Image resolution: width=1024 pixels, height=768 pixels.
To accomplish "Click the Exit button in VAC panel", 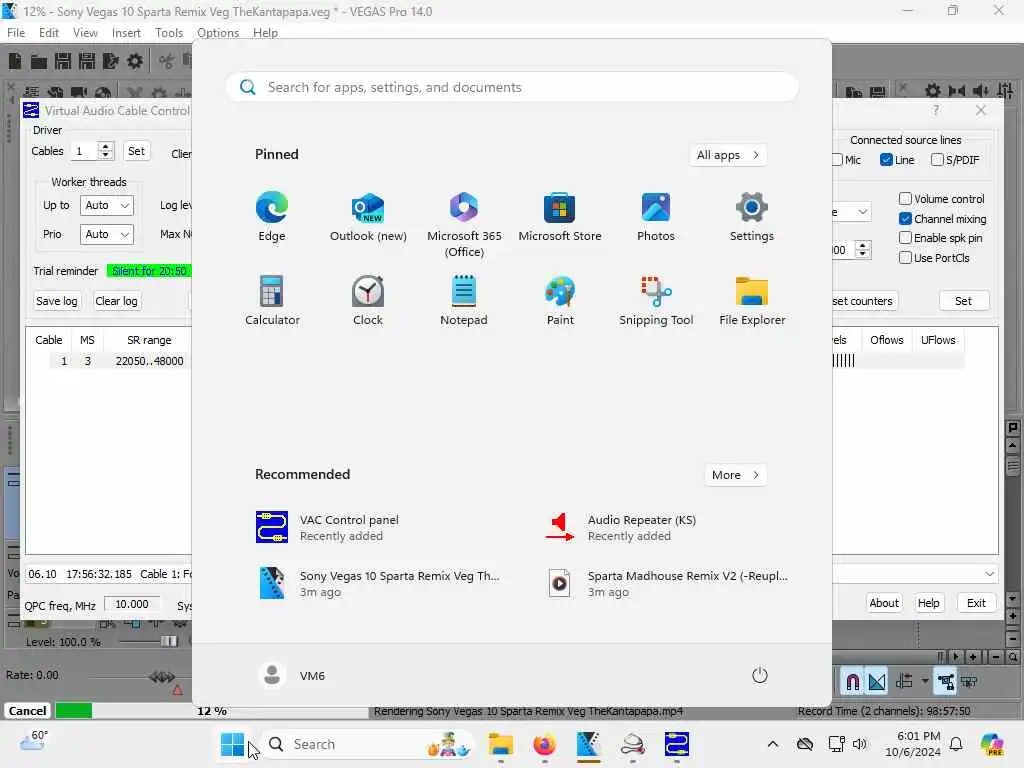I will coord(976,603).
